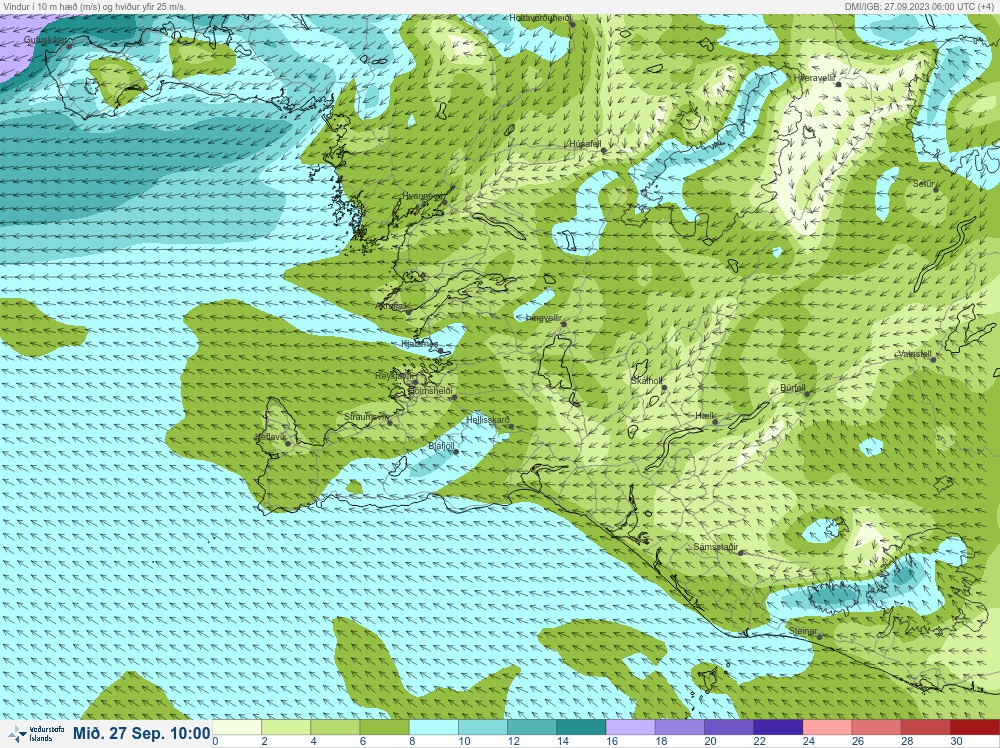Image resolution: width=1000 pixels, height=748 pixels.
Task: Click the 2–4 m/s light green legend swatch
Action: click(286, 728)
